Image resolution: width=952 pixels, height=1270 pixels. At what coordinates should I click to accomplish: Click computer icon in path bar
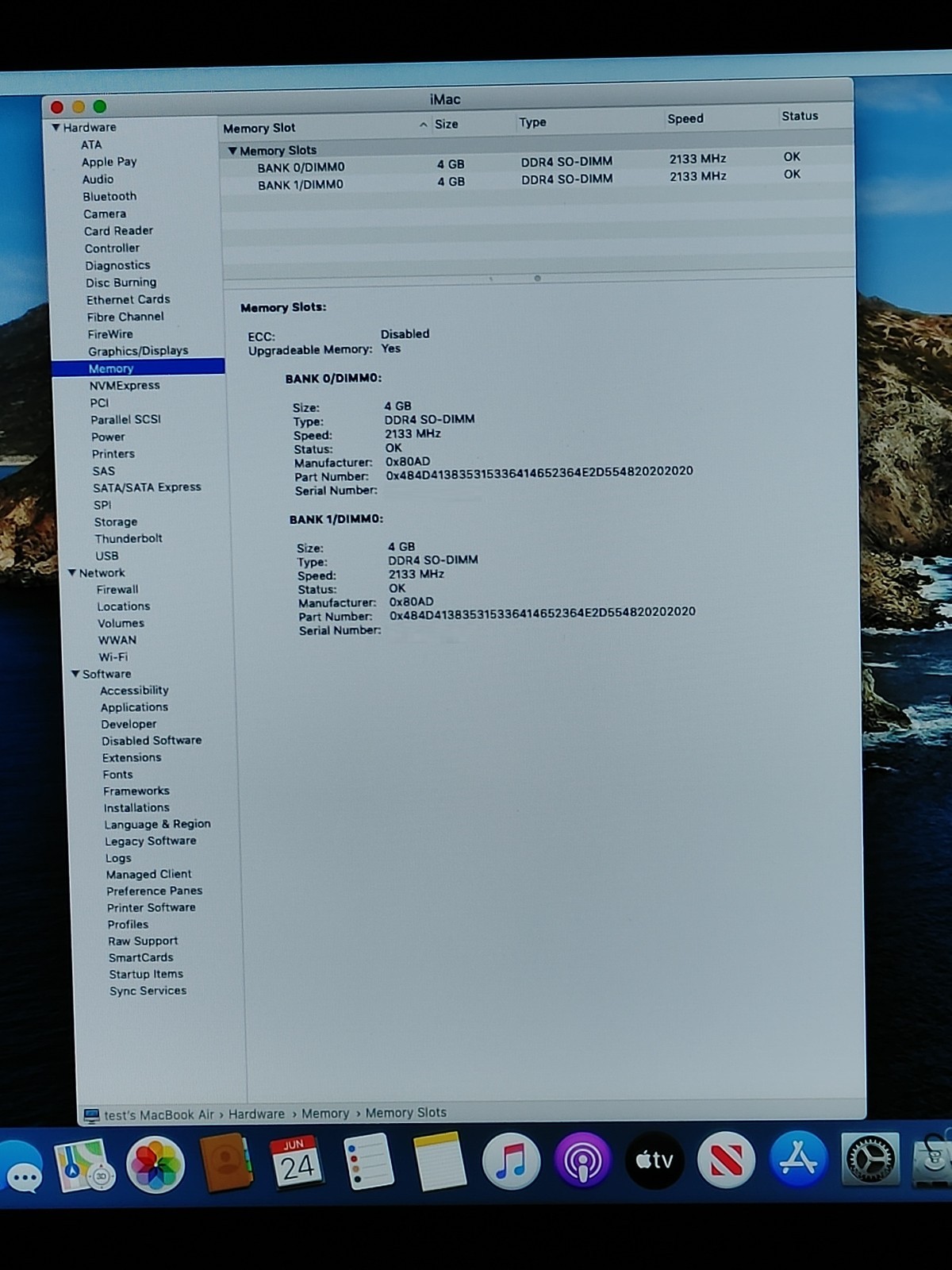tap(91, 1115)
